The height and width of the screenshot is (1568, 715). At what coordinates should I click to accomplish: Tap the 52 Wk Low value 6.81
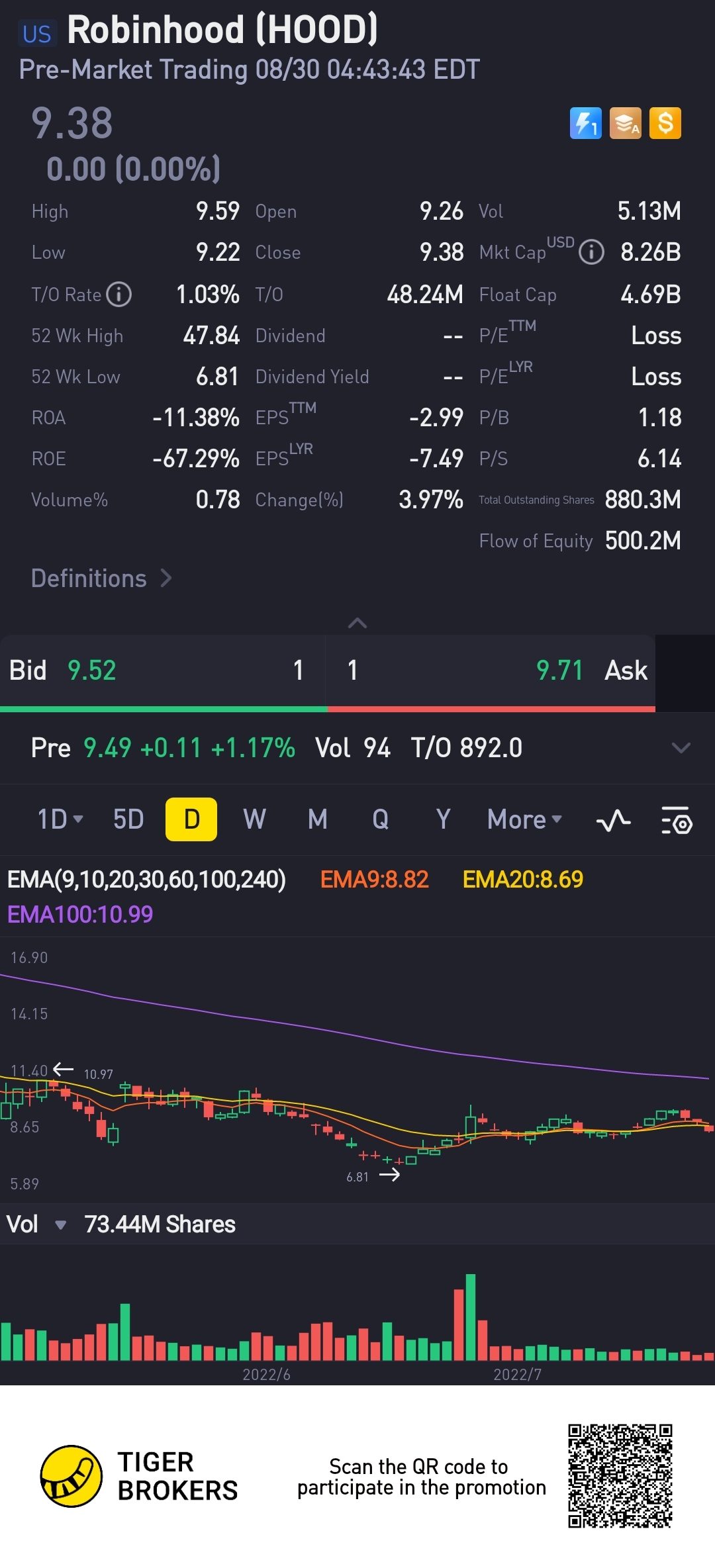click(x=218, y=377)
